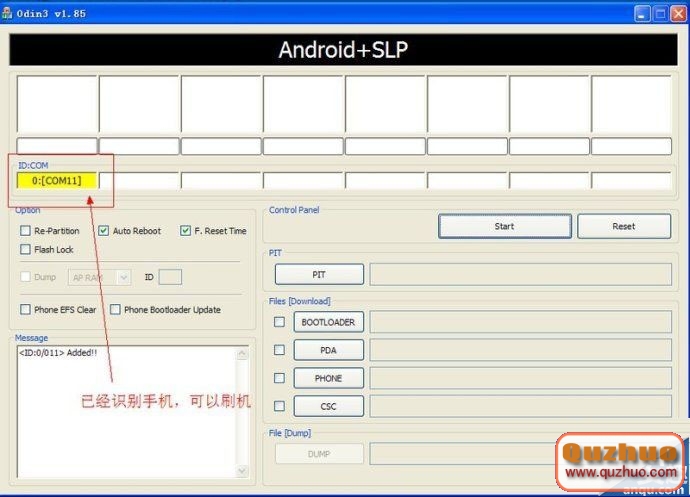Viewport: 690px width, 497px height.
Task: Click the PDA file button
Action: [328, 350]
